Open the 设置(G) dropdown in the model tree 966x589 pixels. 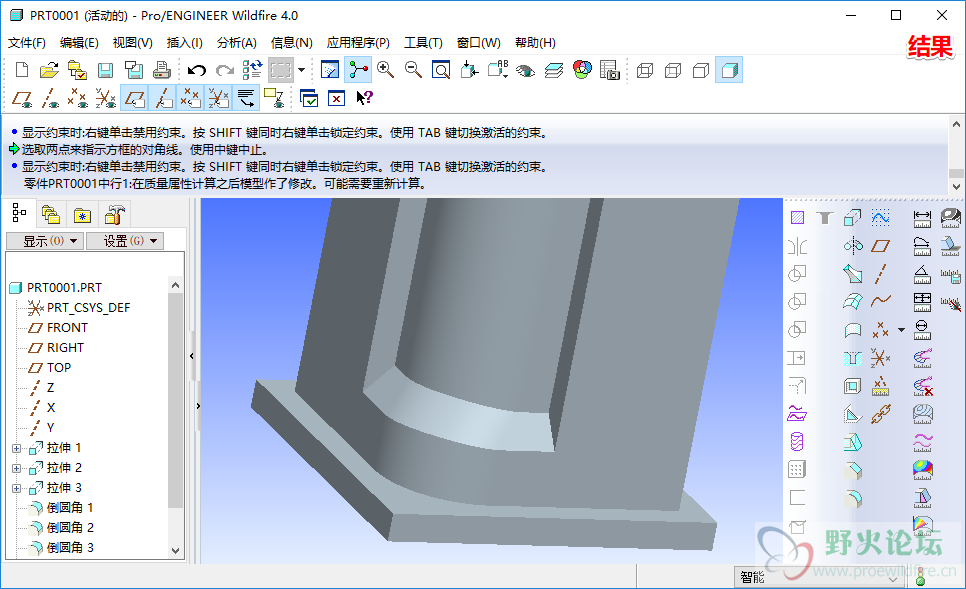125,241
